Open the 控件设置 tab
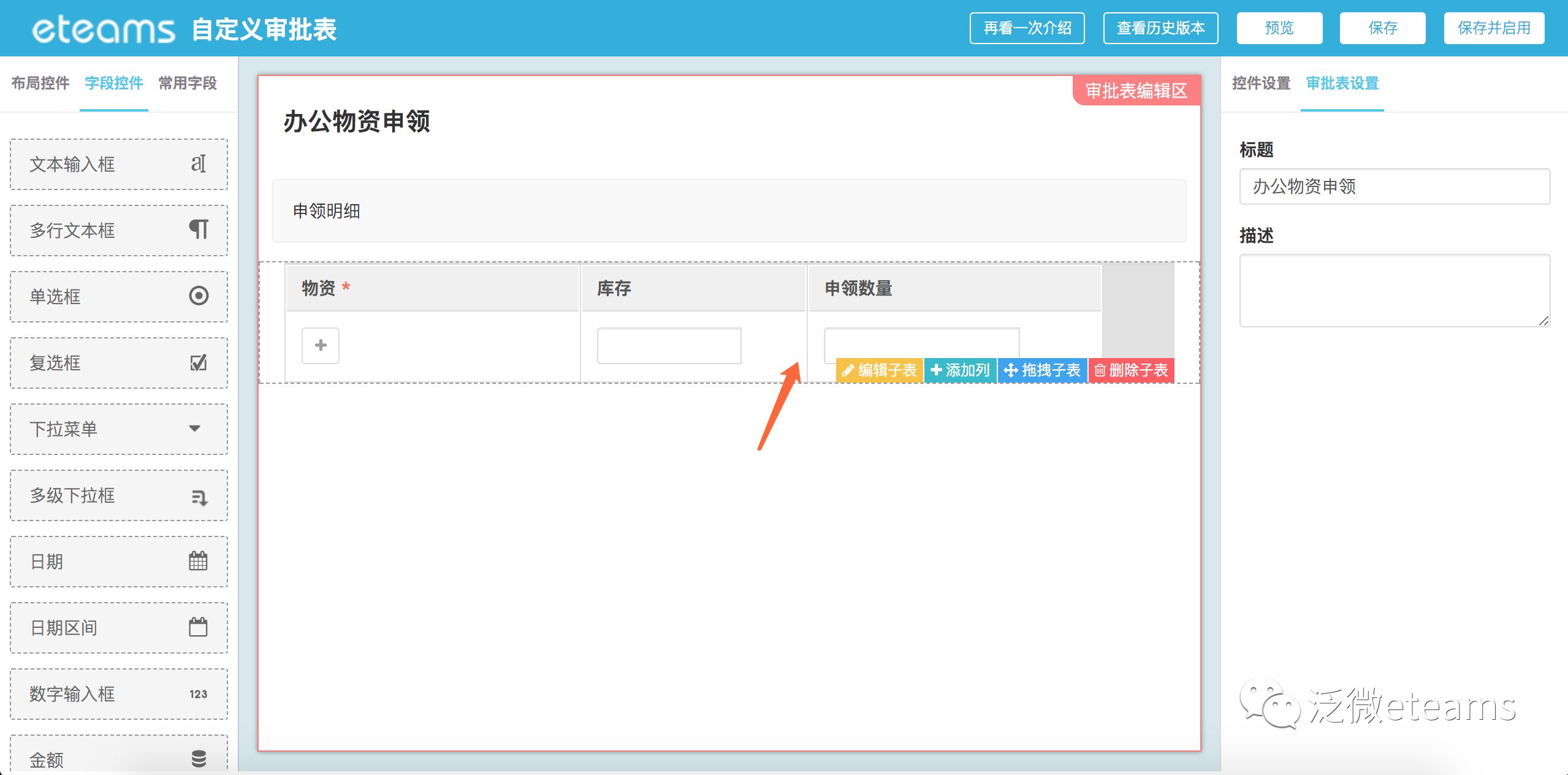 pyautogui.click(x=1261, y=83)
